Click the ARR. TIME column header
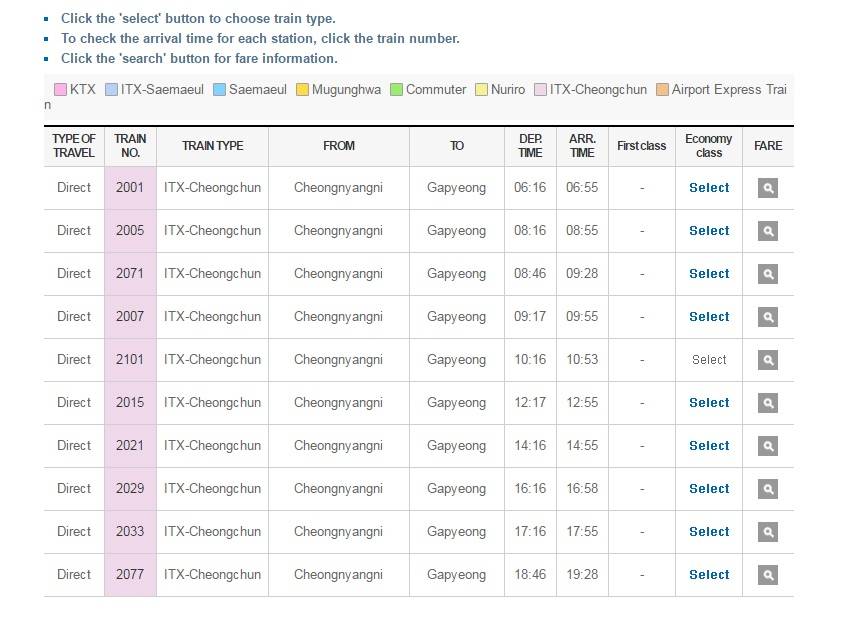This screenshot has height=617, width=843. [582, 146]
